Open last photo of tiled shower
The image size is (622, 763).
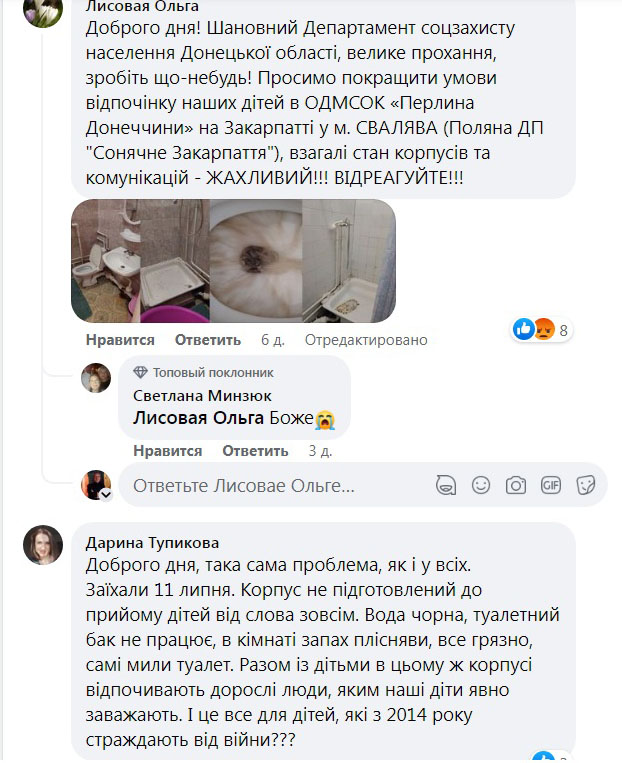click(349, 260)
